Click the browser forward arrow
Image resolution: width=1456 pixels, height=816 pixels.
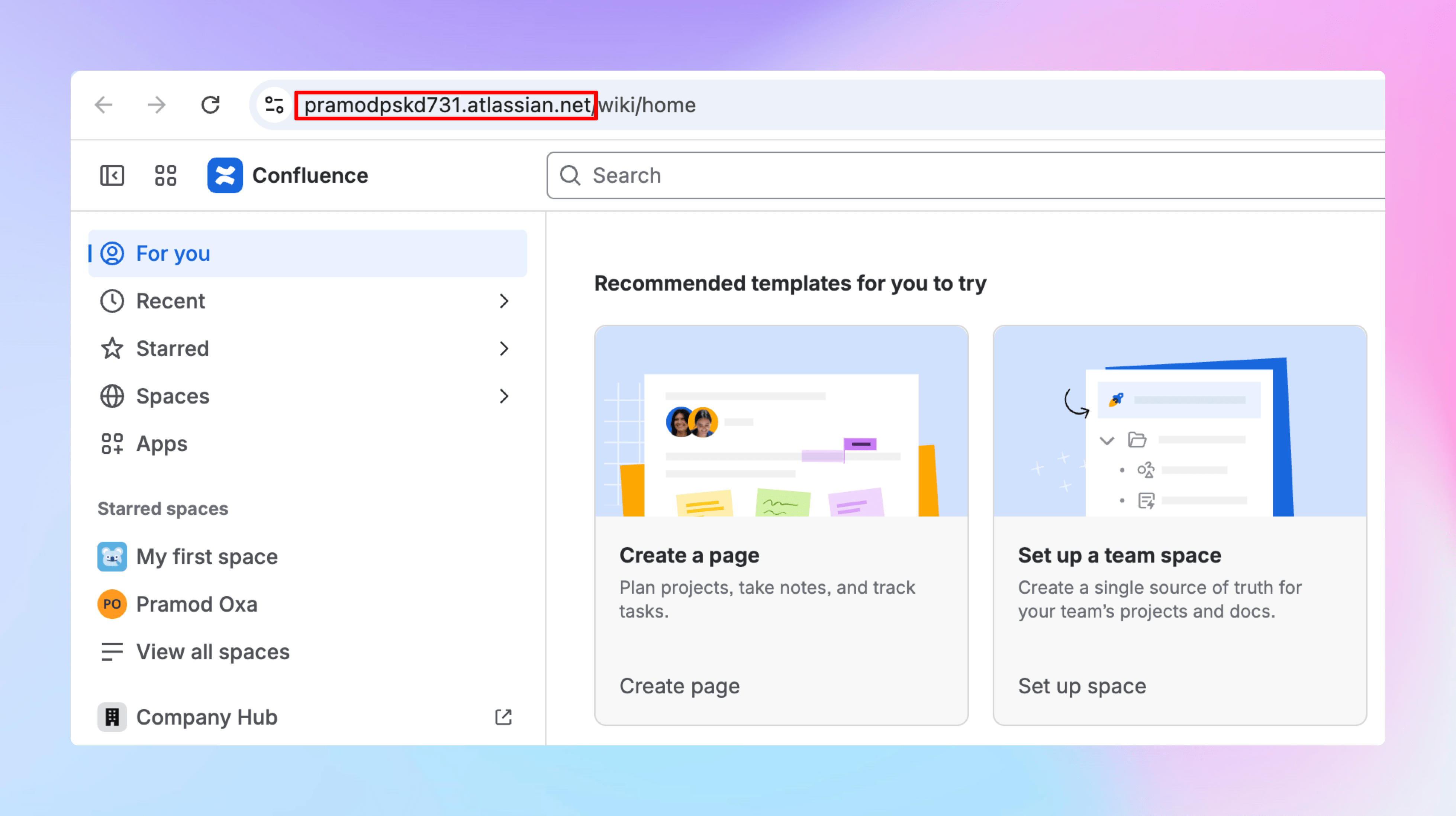[157, 105]
